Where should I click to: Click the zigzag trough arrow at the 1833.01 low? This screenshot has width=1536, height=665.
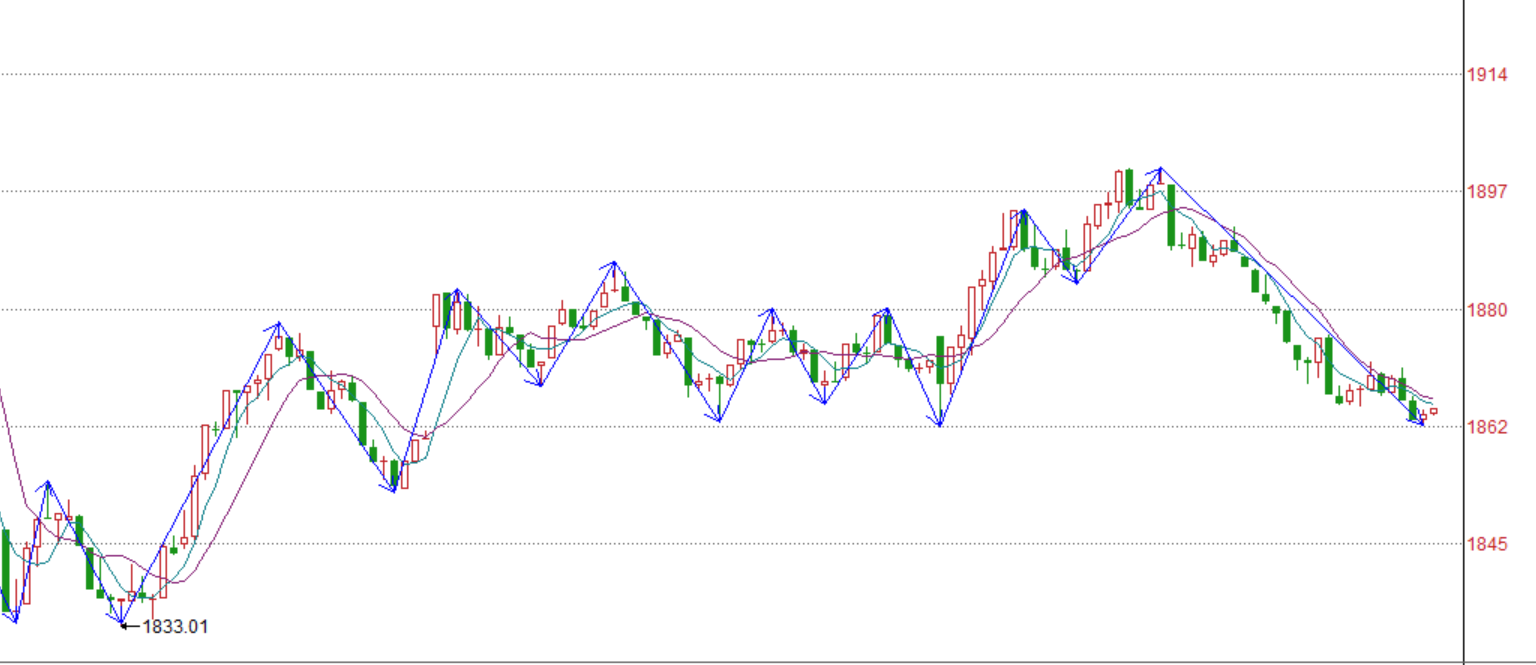tap(121, 623)
